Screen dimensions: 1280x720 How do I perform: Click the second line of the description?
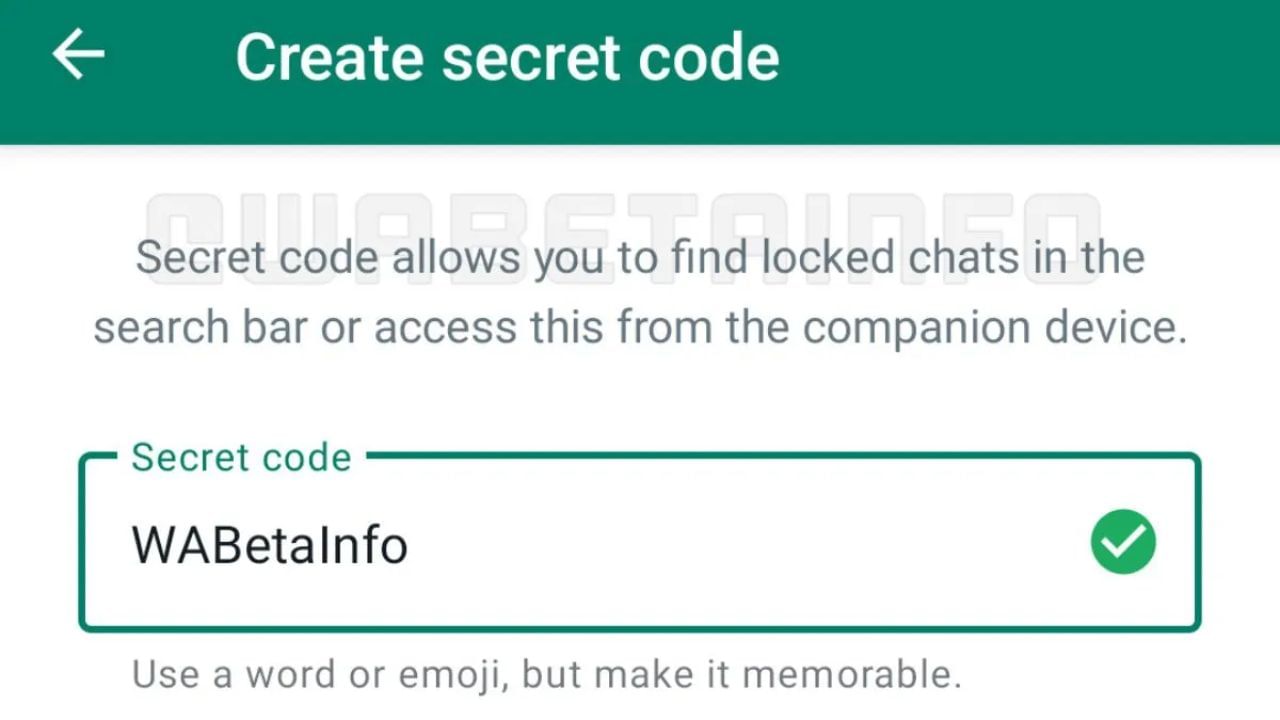[640, 328]
